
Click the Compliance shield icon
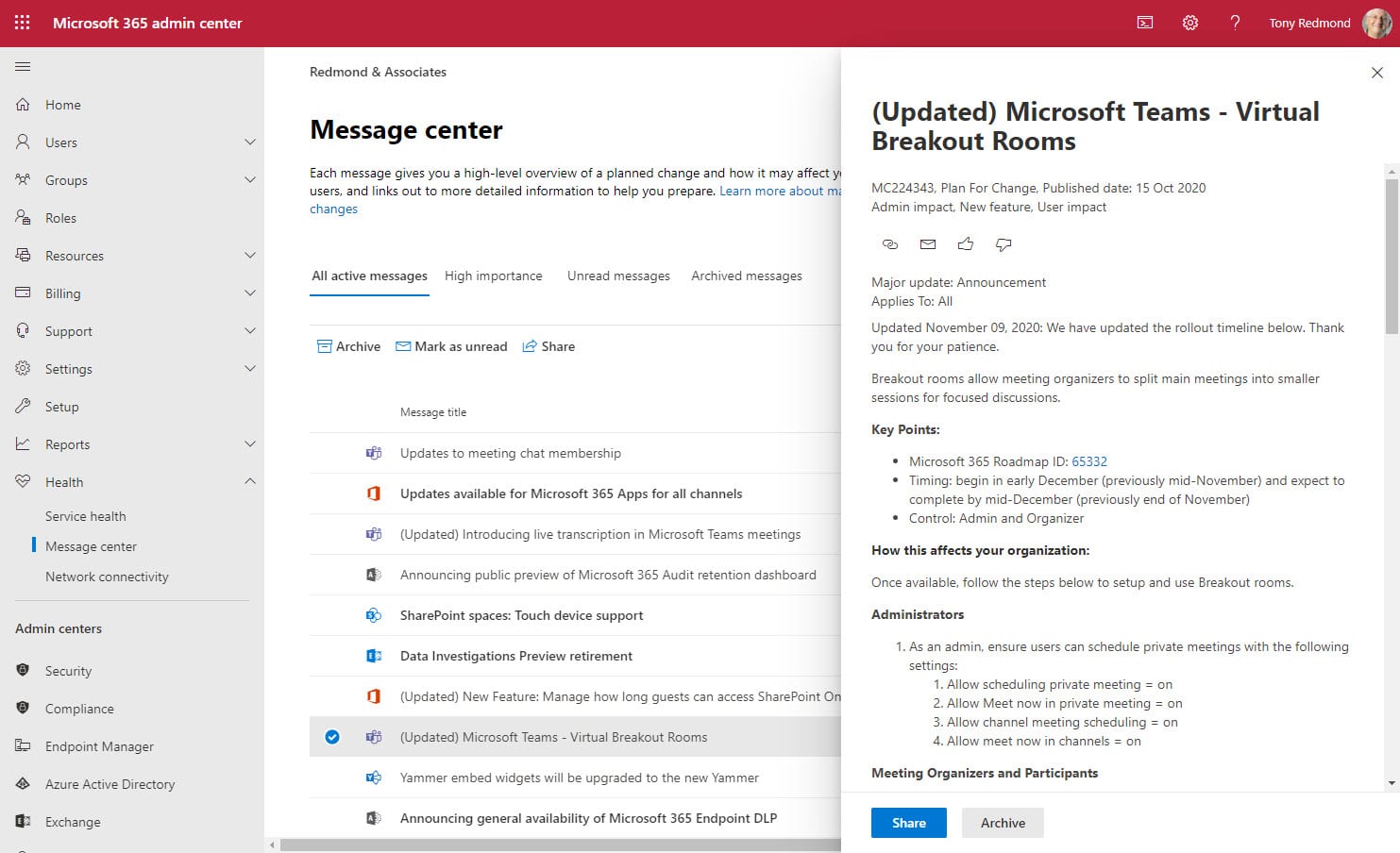click(23, 709)
